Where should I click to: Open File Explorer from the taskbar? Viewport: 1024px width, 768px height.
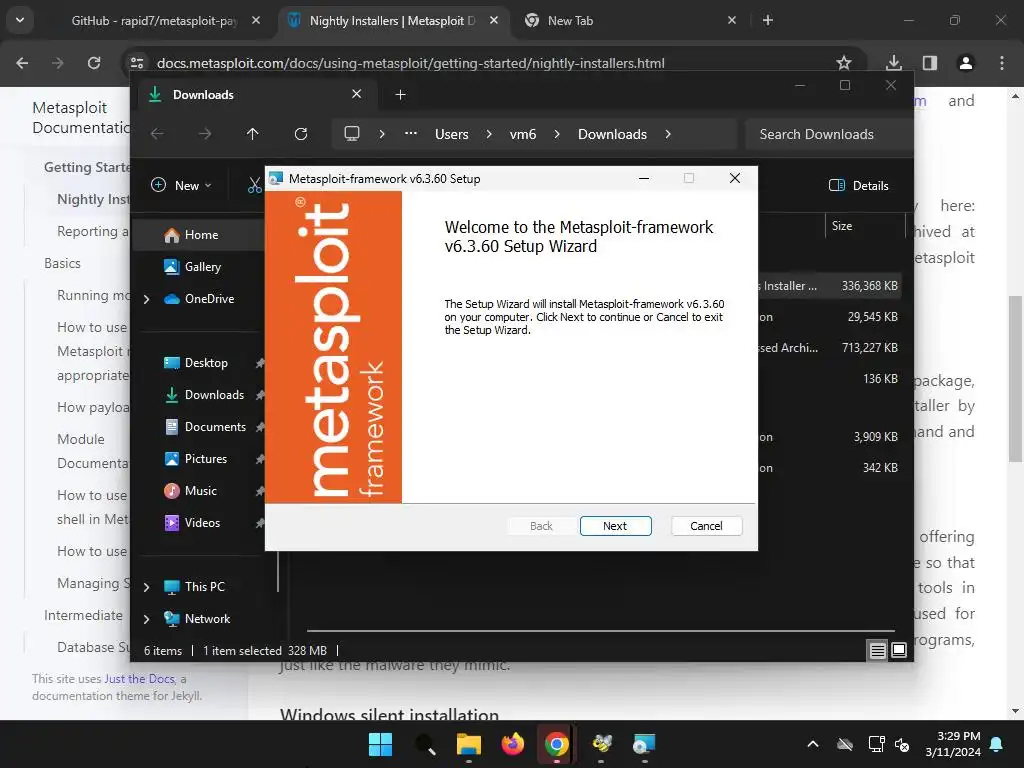(468, 744)
